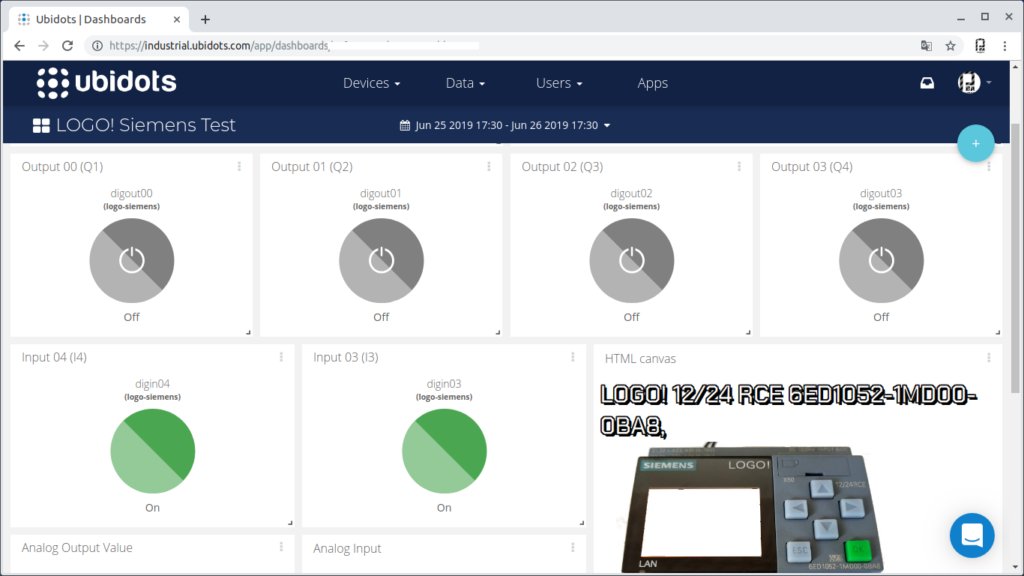
Task: Open Output 00 (Q1) widget options menu
Action: [239, 167]
